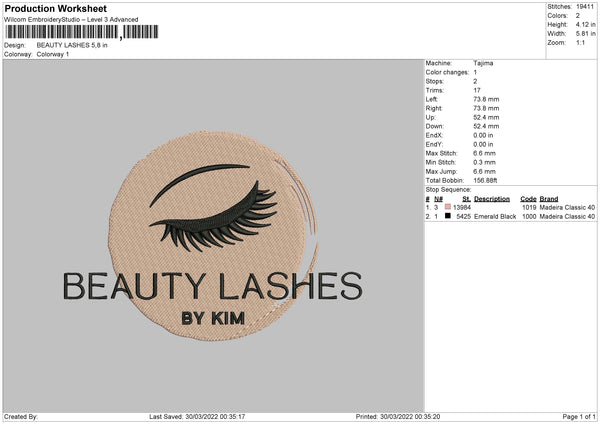Select the design name 'BEAUTY LASHES 5,8 in'
This screenshot has height=424, width=600.
click(x=72, y=45)
